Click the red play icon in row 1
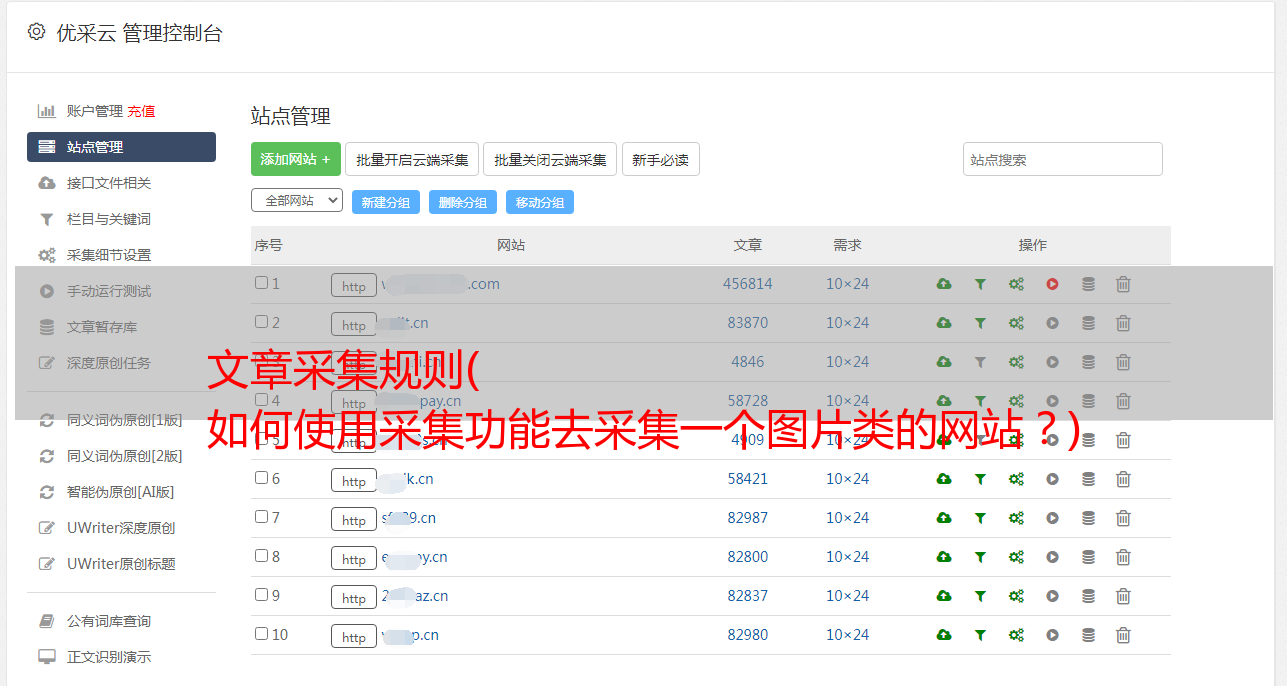1287x686 pixels. 1052,284
